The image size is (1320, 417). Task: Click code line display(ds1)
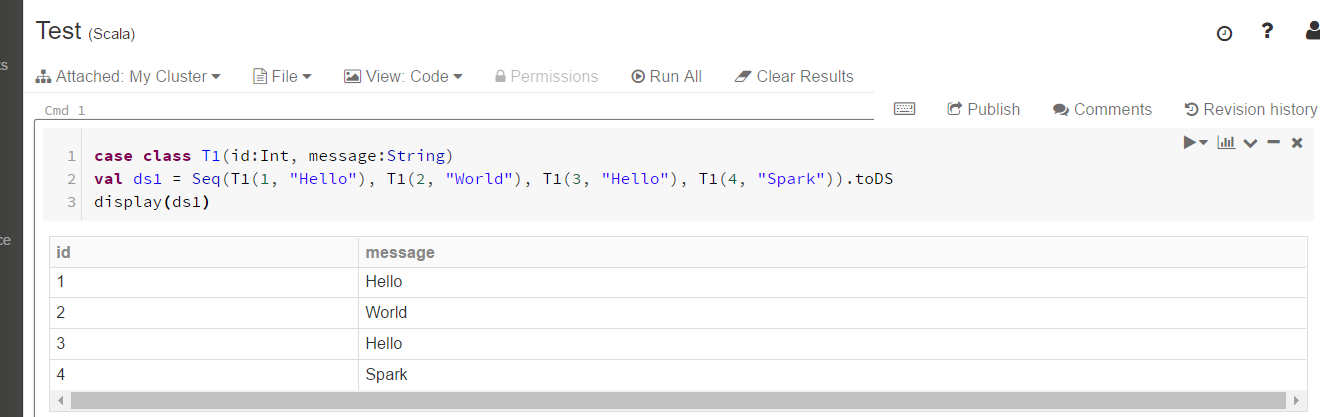(152, 202)
